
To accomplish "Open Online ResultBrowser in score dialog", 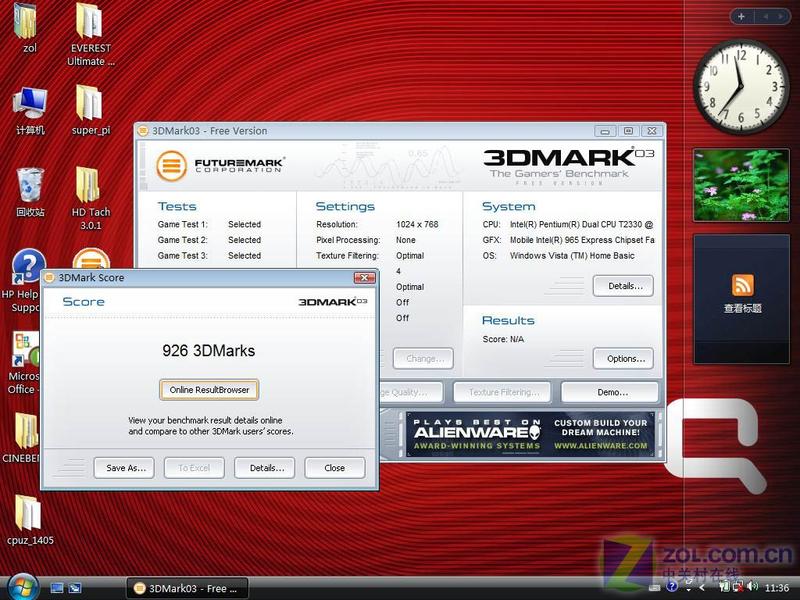I will click(x=209, y=390).
